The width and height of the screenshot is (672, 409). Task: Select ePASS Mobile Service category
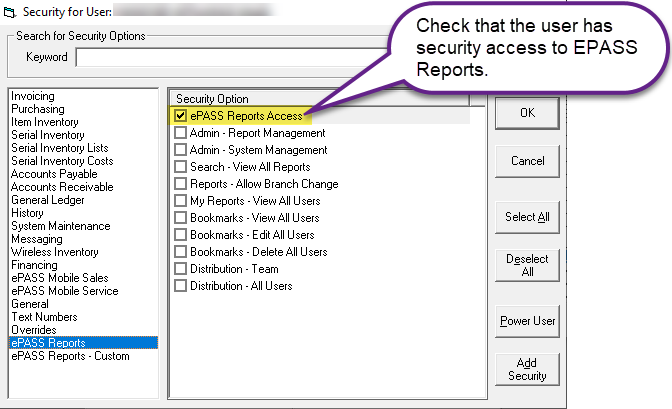click(x=65, y=291)
